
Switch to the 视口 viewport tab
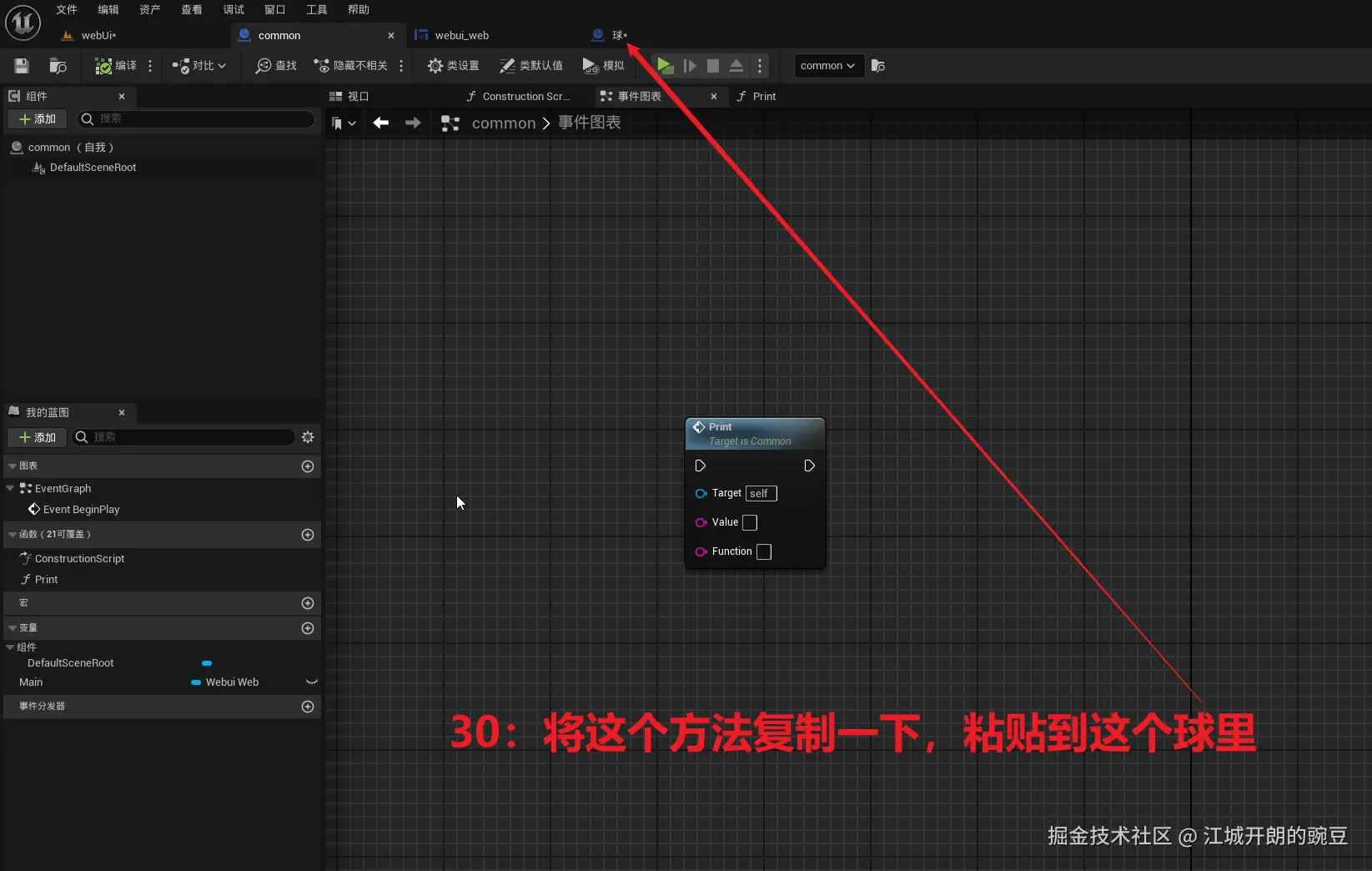coord(349,97)
